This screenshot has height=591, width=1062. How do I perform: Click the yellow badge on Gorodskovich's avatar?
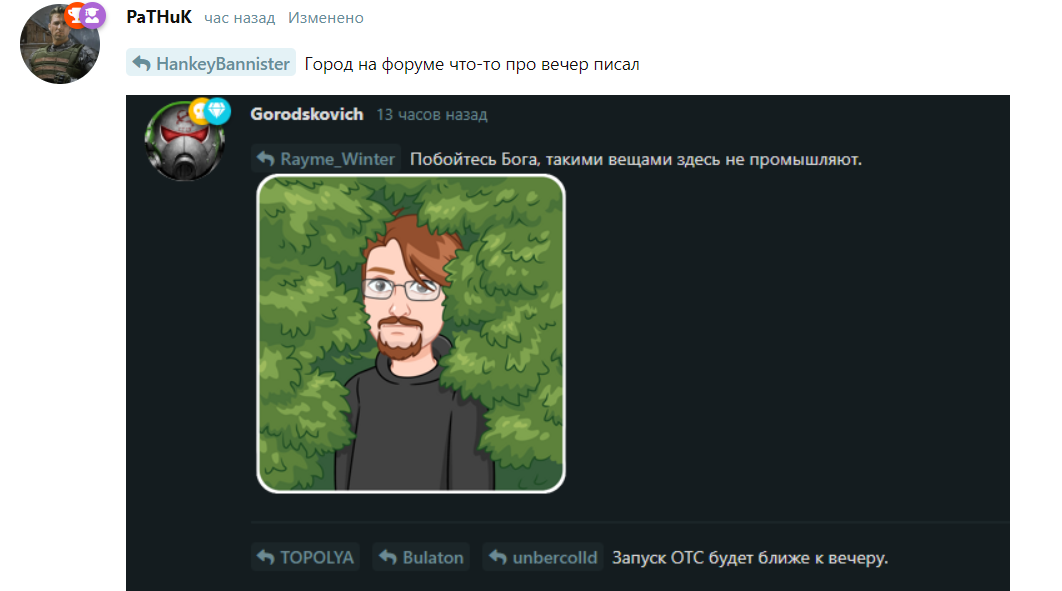click(x=198, y=112)
